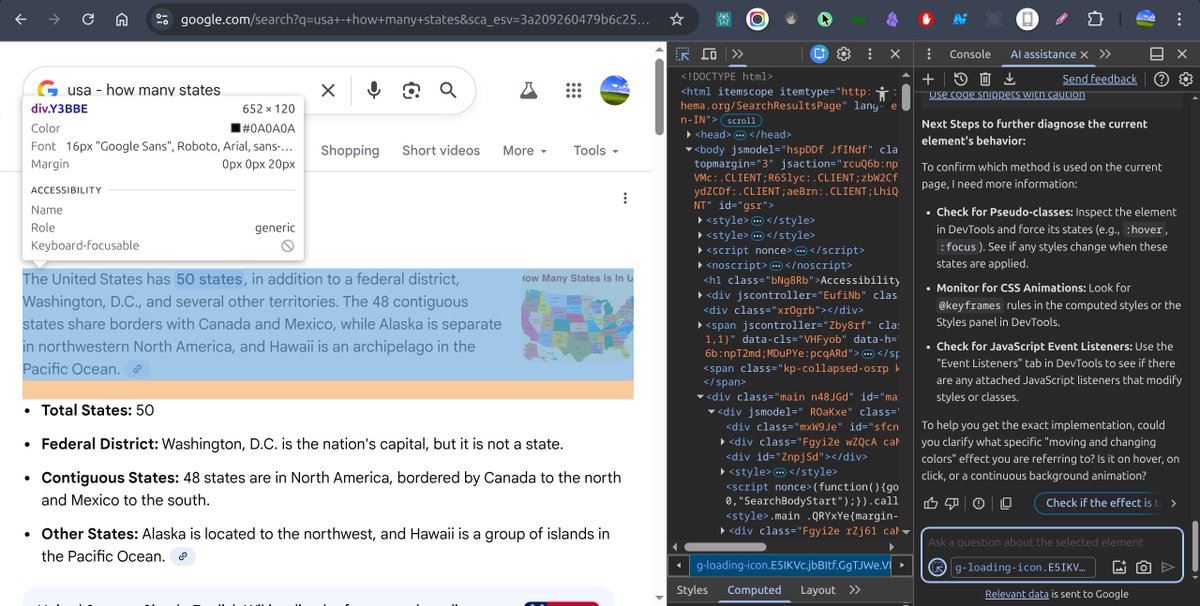The height and width of the screenshot is (606, 1200).
Task: Click the Send feedback link
Action: (x=1099, y=79)
